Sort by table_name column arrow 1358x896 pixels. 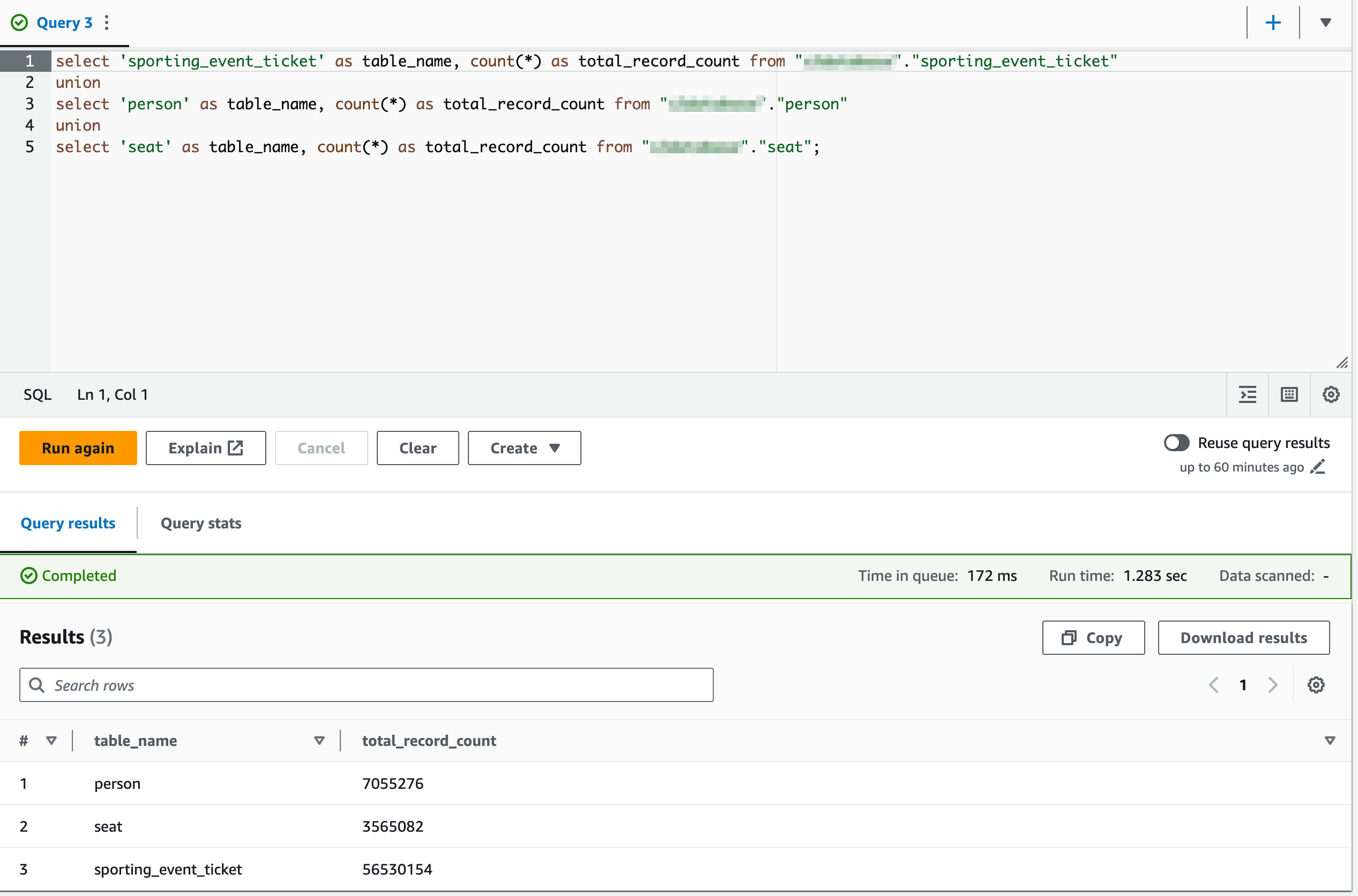(319, 741)
